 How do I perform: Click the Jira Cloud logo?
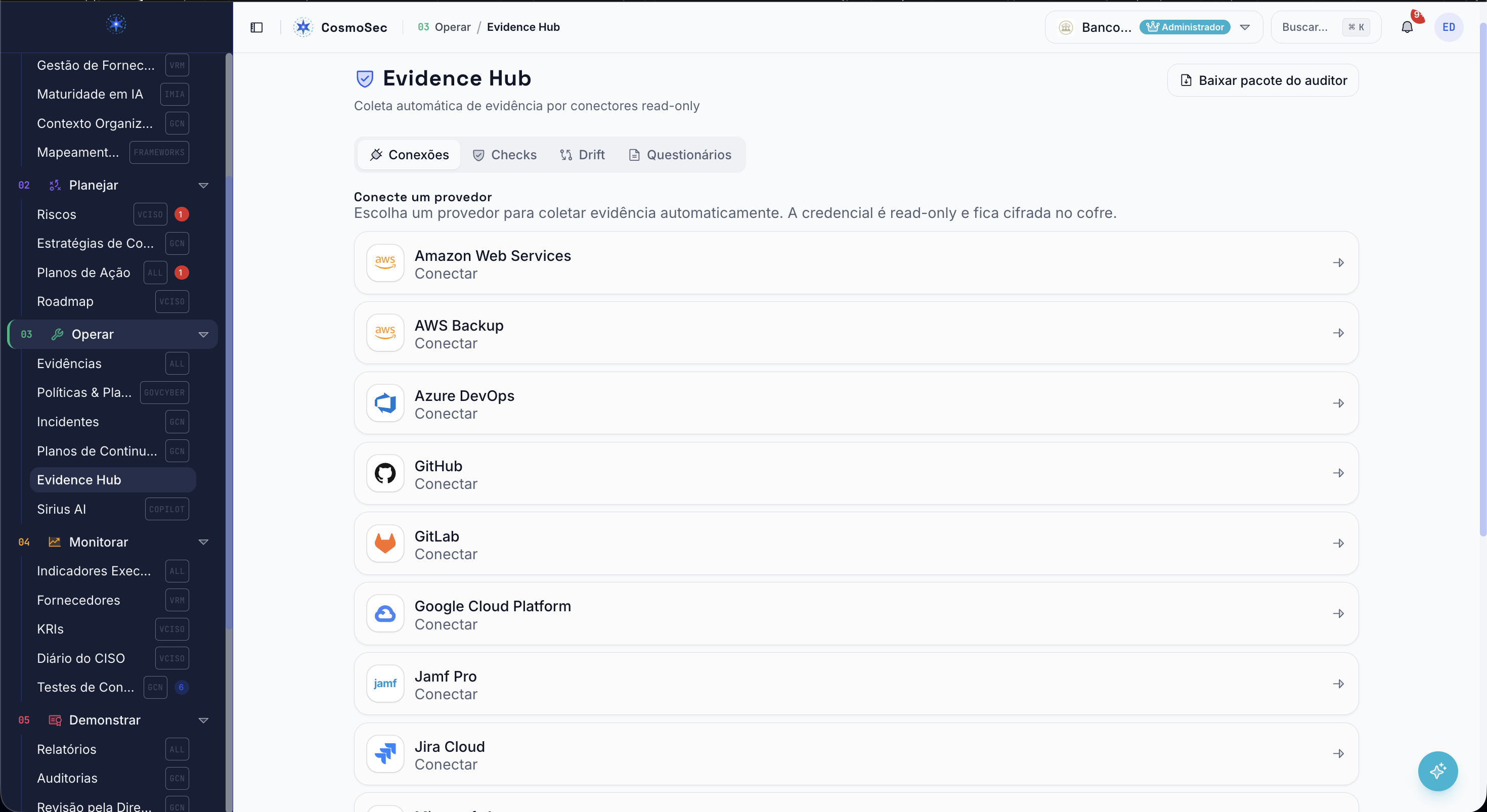click(385, 754)
